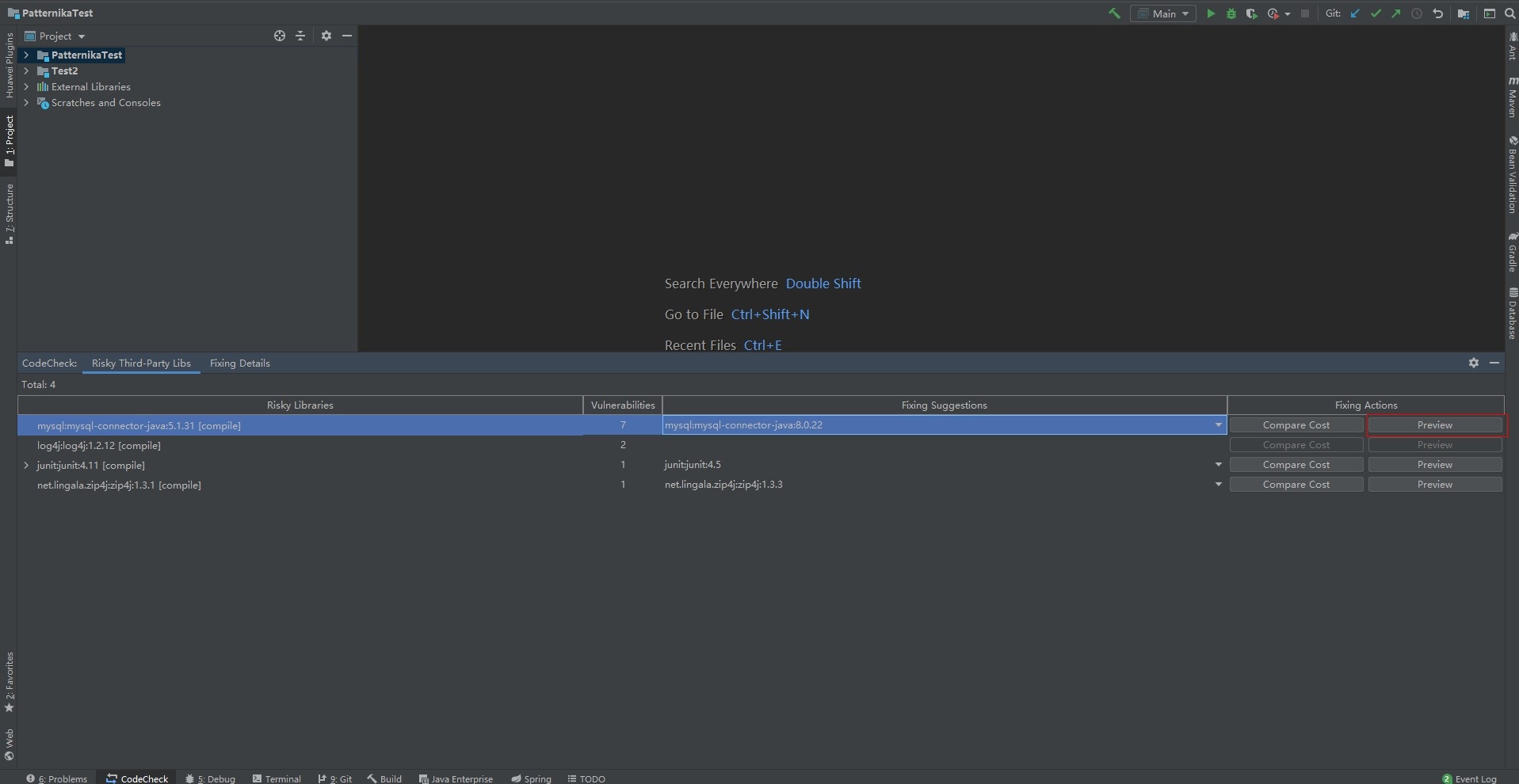
Task: Open the Project view type dropdown
Action: pyautogui.click(x=55, y=36)
